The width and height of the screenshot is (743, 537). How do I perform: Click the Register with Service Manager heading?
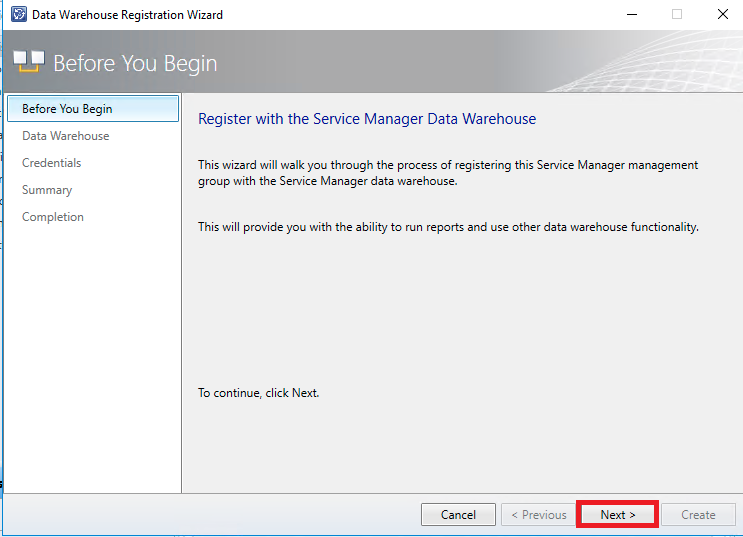(367, 119)
